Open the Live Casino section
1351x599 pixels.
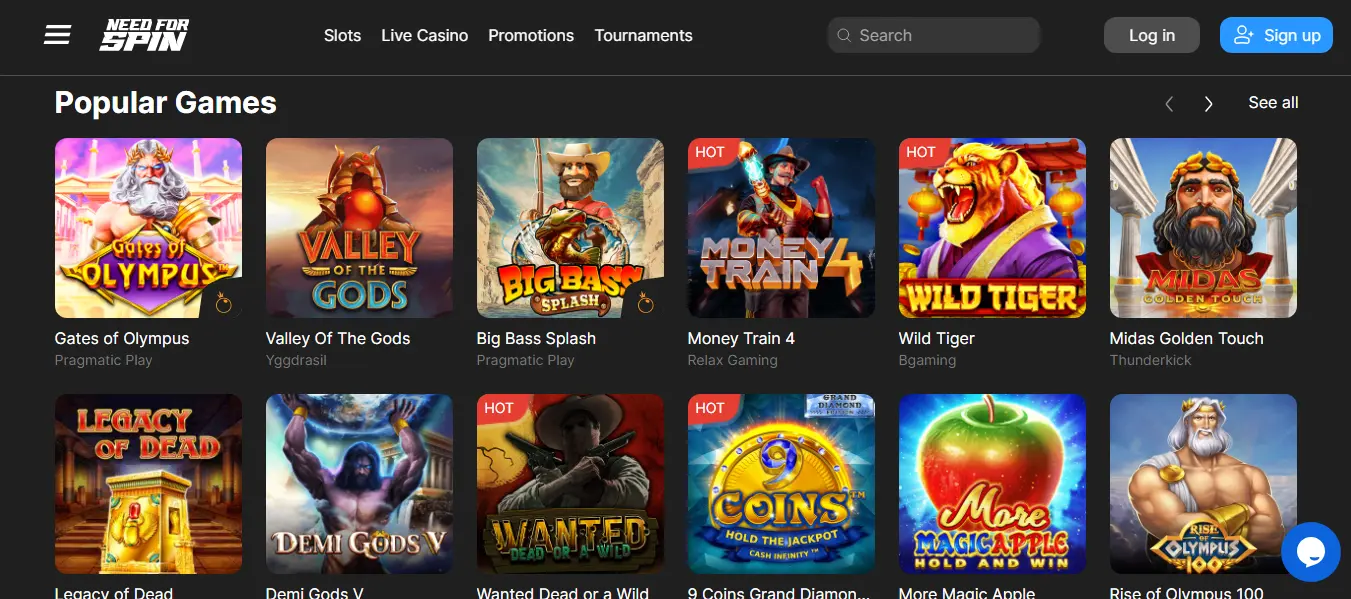pyautogui.click(x=424, y=35)
